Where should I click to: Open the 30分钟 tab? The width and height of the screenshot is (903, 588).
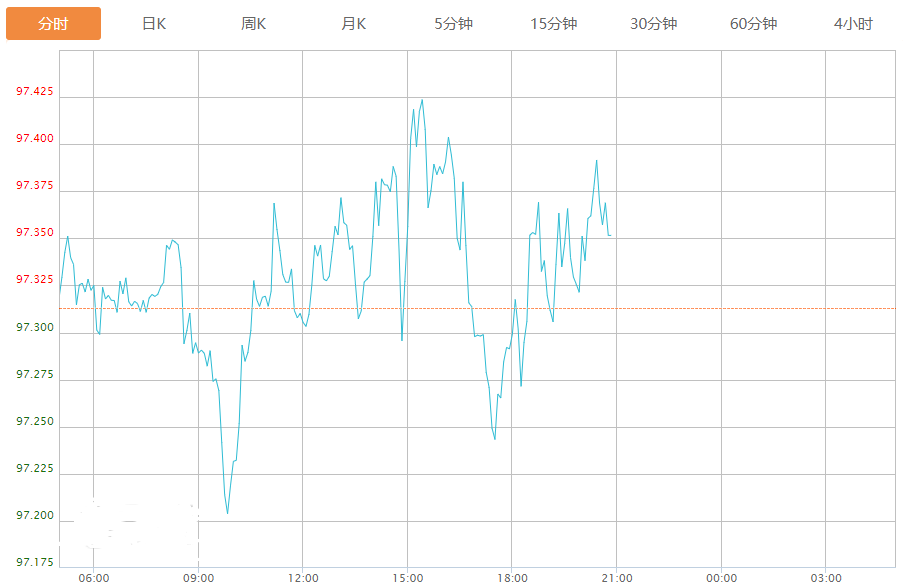[x=653, y=24]
